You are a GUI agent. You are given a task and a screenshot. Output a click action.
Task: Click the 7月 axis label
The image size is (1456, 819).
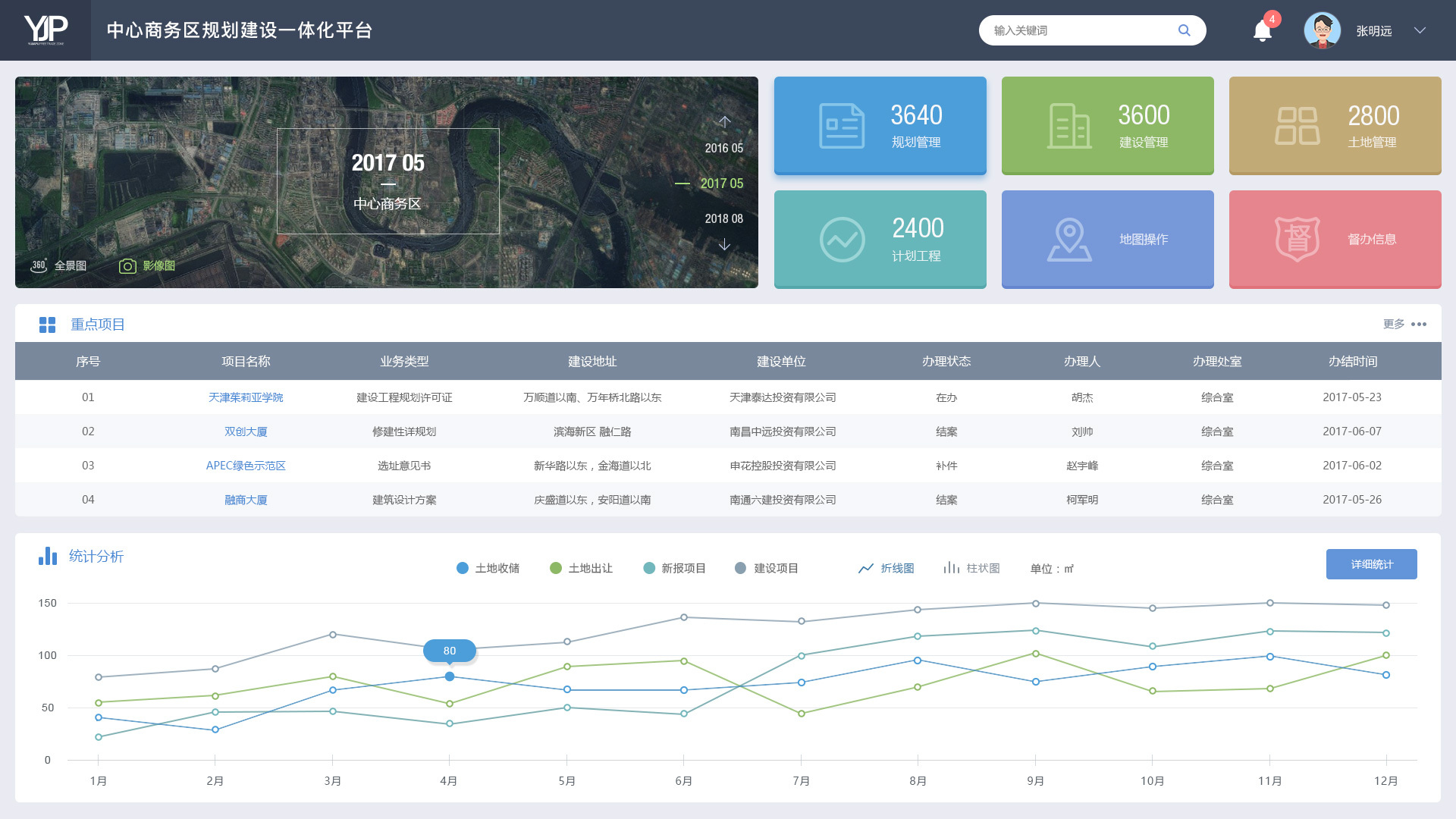tap(801, 781)
